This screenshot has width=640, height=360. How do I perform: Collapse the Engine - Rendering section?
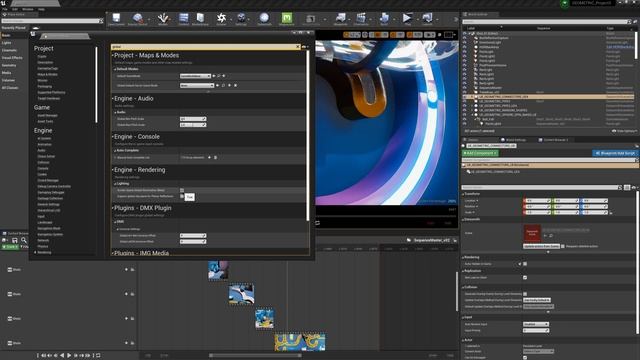(113, 169)
